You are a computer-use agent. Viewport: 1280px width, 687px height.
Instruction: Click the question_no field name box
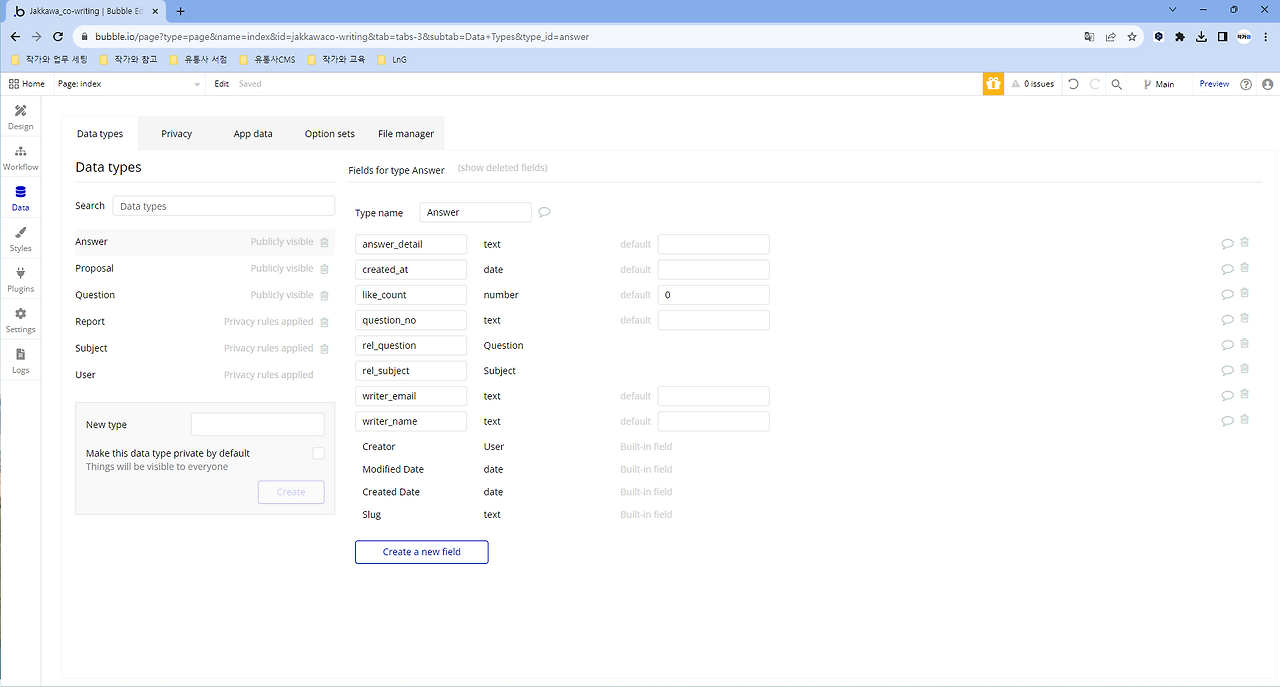click(x=411, y=320)
